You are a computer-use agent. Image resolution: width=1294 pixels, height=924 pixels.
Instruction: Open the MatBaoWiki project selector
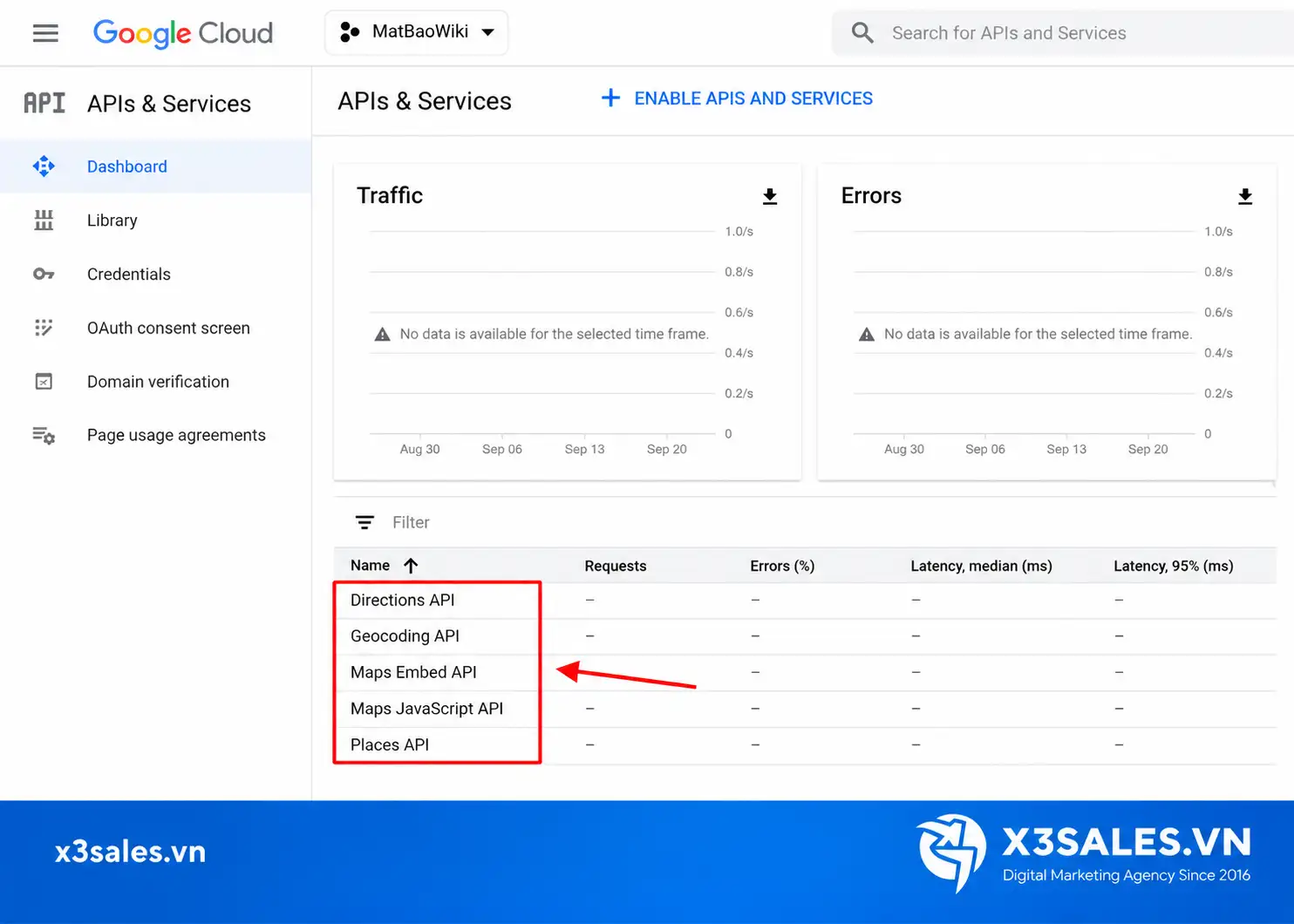tap(417, 32)
